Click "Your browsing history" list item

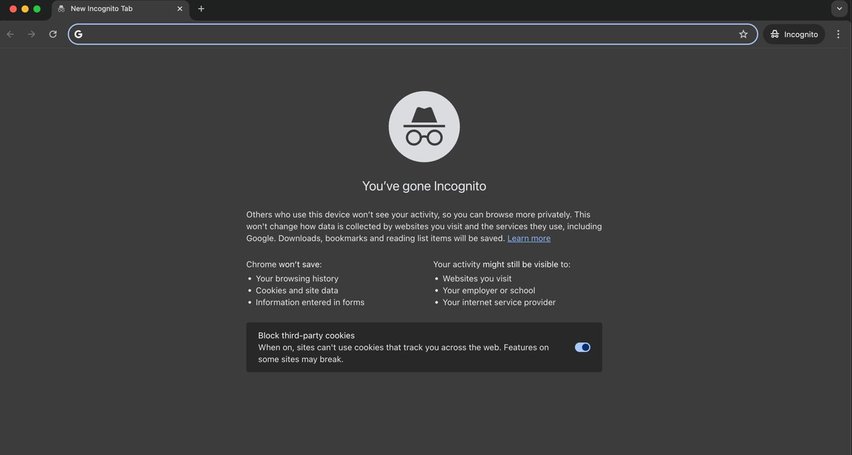click(297, 278)
